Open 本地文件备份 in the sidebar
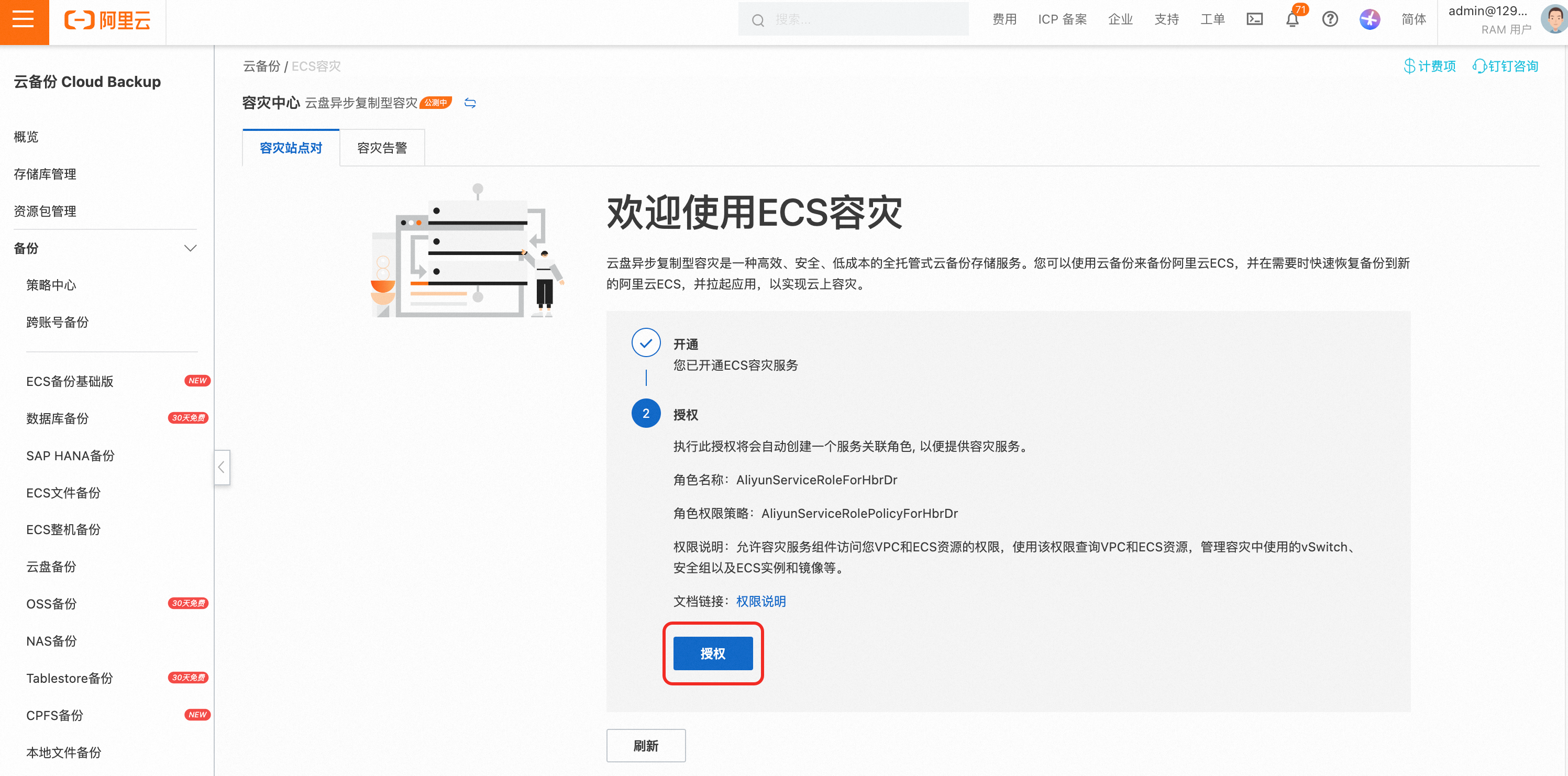The height and width of the screenshot is (776, 1568). point(63,752)
